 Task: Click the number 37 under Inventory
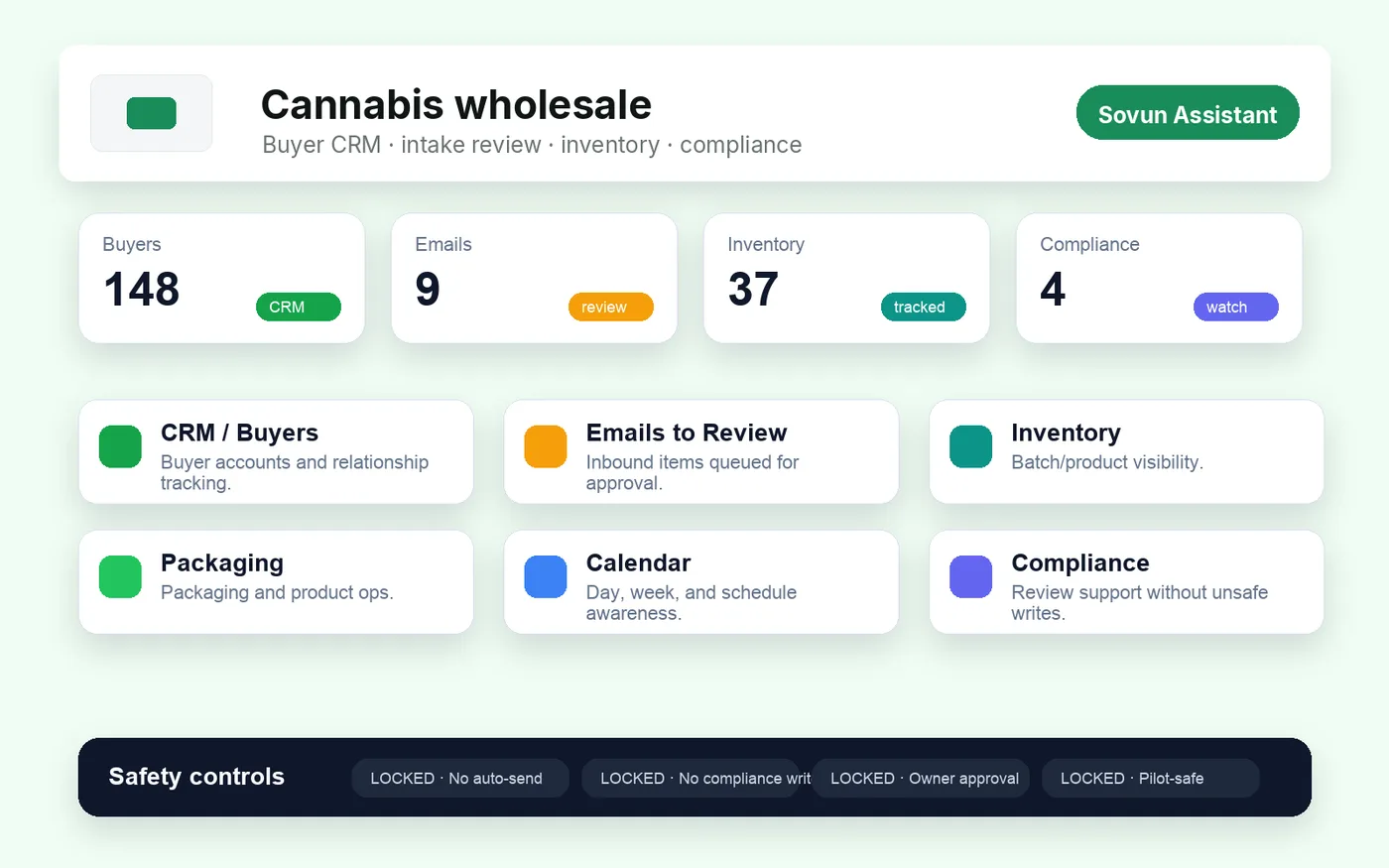tap(753, 290)
